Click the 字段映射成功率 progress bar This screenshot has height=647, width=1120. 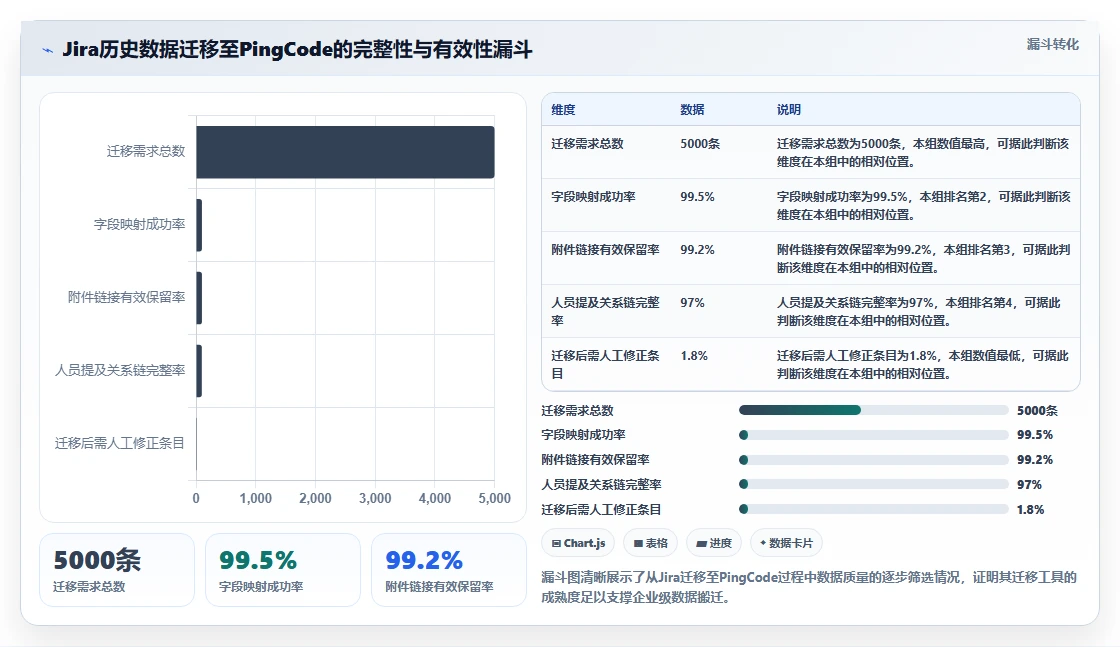tap(874, 435)
